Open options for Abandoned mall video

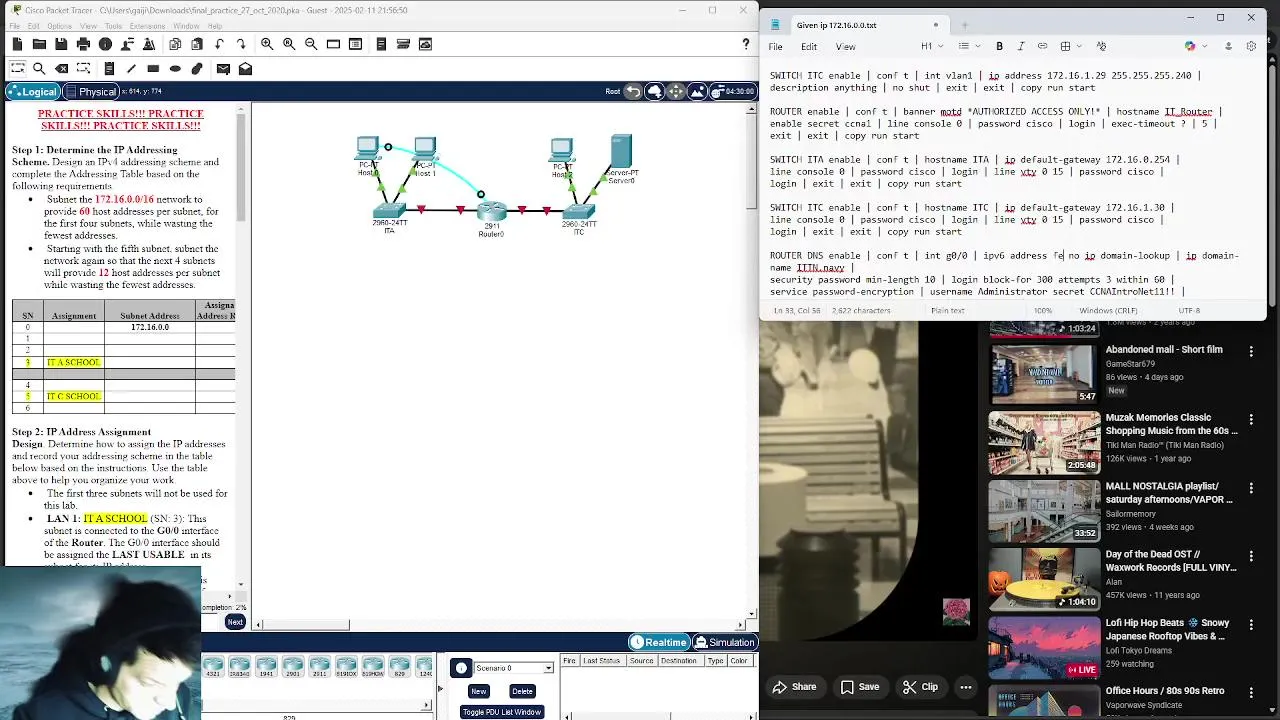[x=1251, y=351]
